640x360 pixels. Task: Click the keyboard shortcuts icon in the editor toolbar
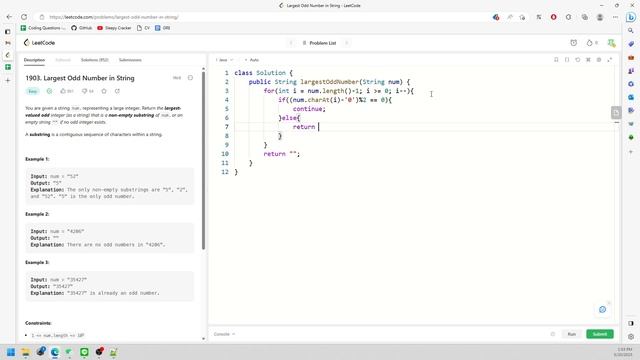pos(588,60)
